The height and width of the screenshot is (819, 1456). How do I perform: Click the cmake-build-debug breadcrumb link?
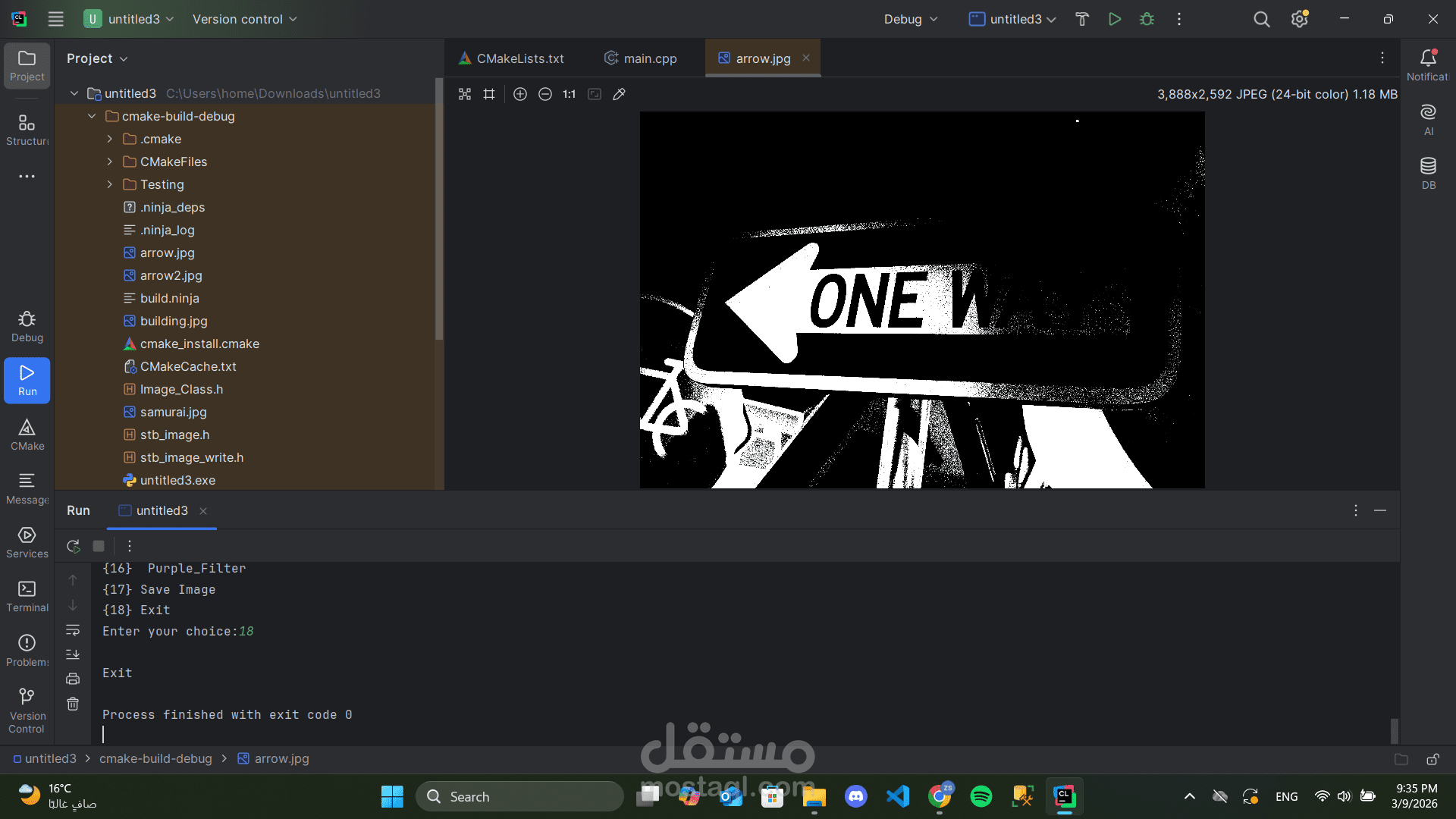pyautogui.click(x=155, y=758)
